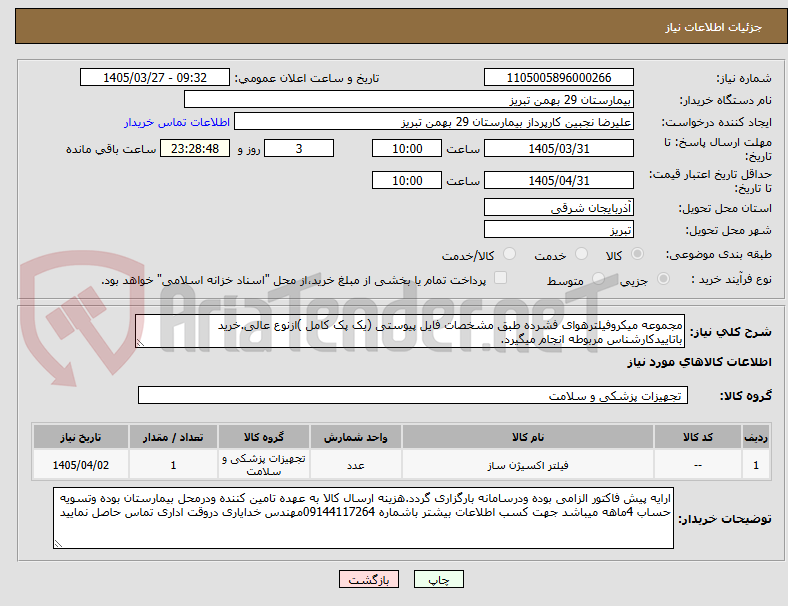788x606 pixels.
Task: Click the general need description textarea
Action: (410, 331)
